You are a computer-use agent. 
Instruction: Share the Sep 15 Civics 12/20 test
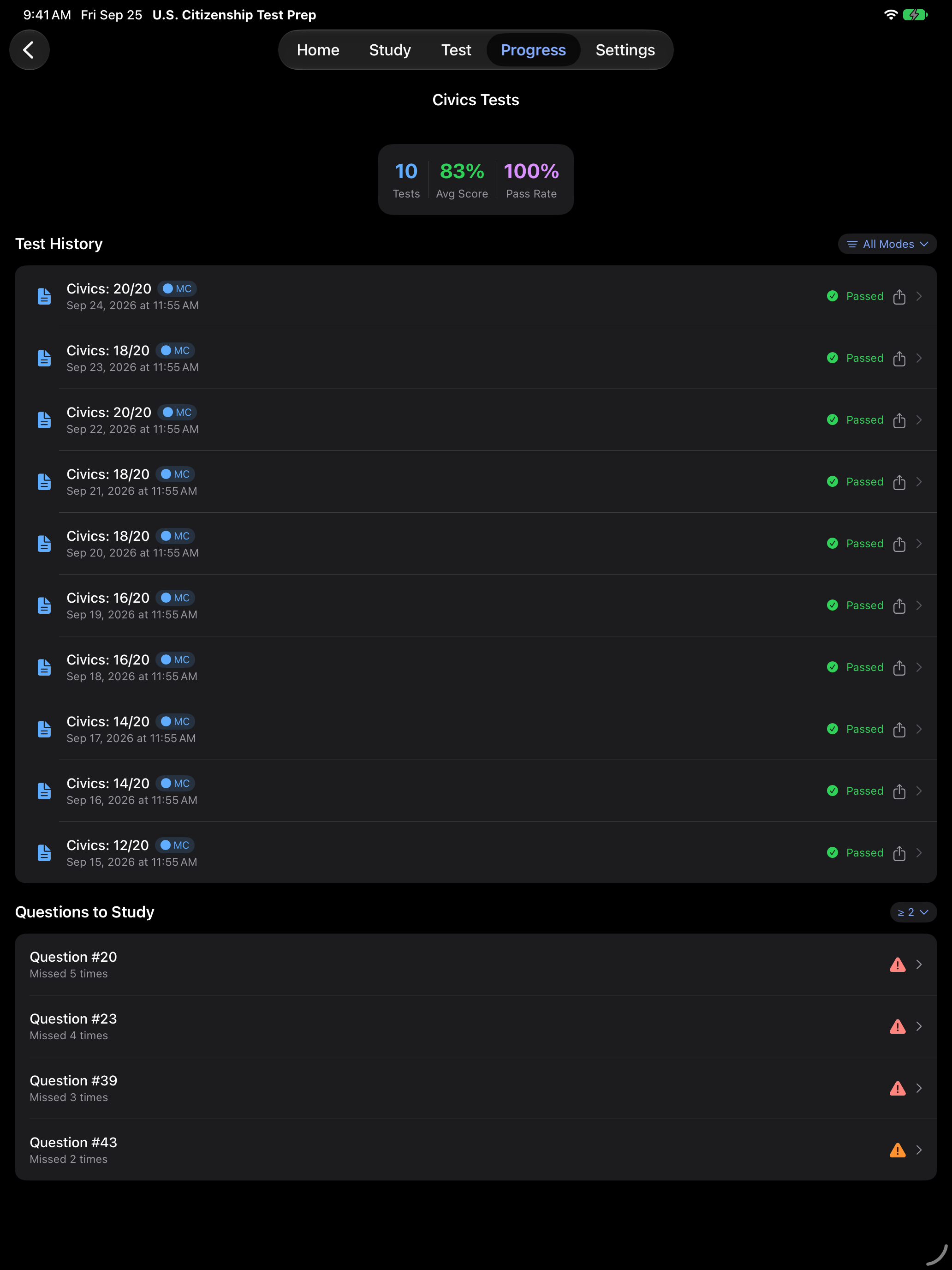coord(898,853)
